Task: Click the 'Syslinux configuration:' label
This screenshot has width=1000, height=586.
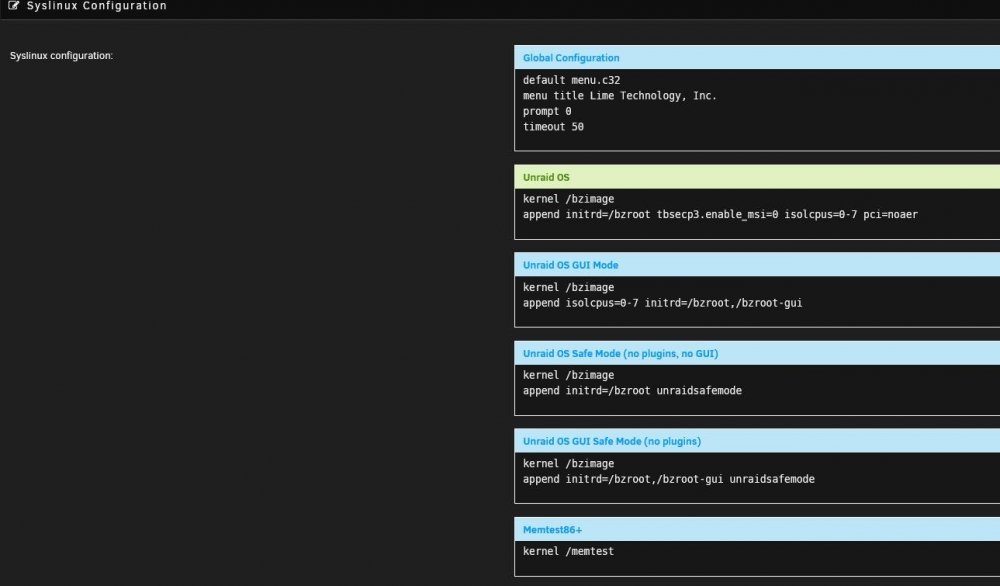Action: (x=61, y=55)
